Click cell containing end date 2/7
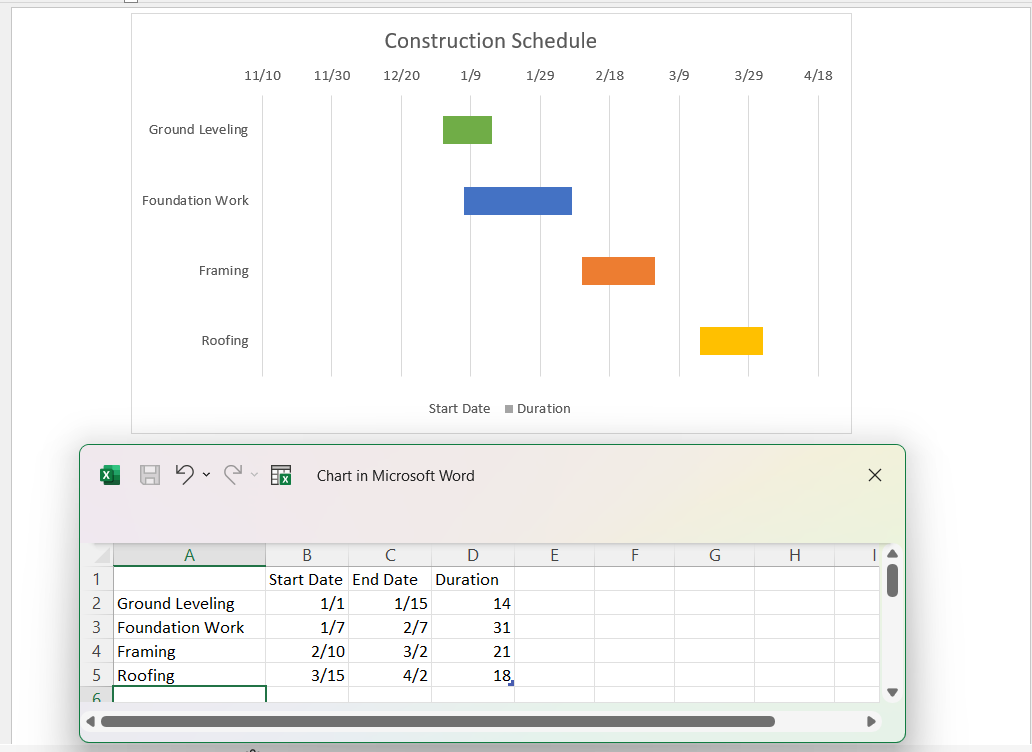Screen dimensions: 1032x752 tap(390, 627)
